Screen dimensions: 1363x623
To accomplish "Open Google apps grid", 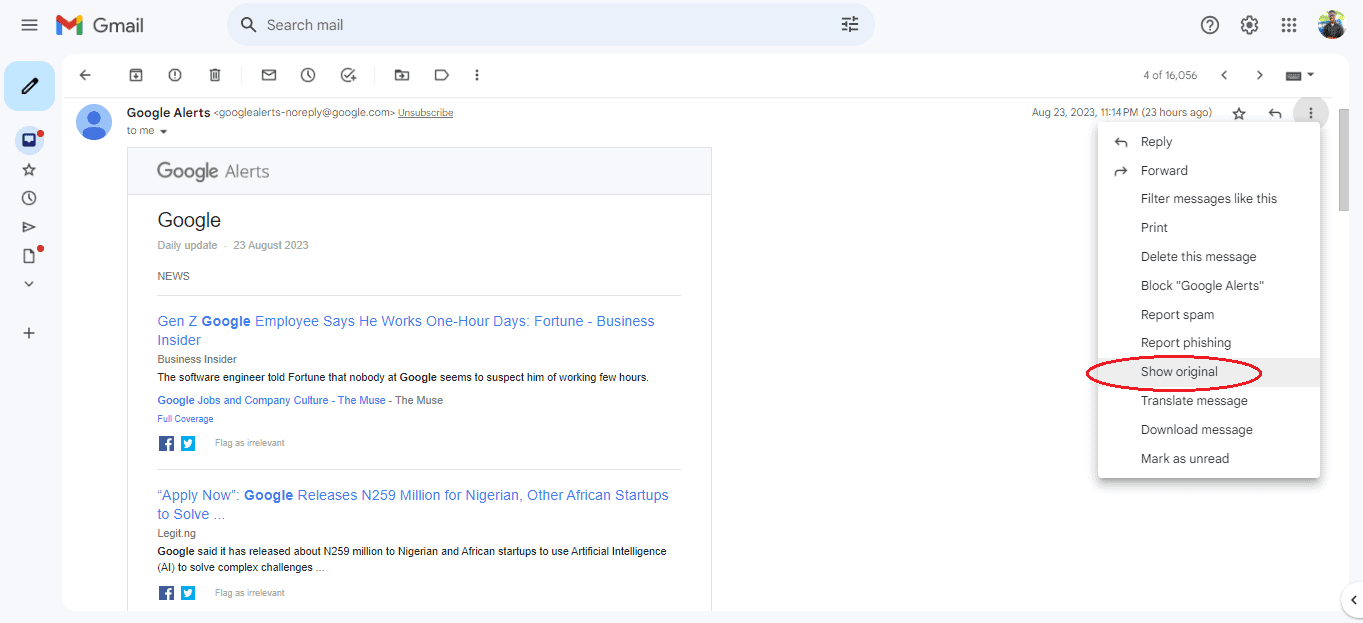I will tap(1289, 25).
